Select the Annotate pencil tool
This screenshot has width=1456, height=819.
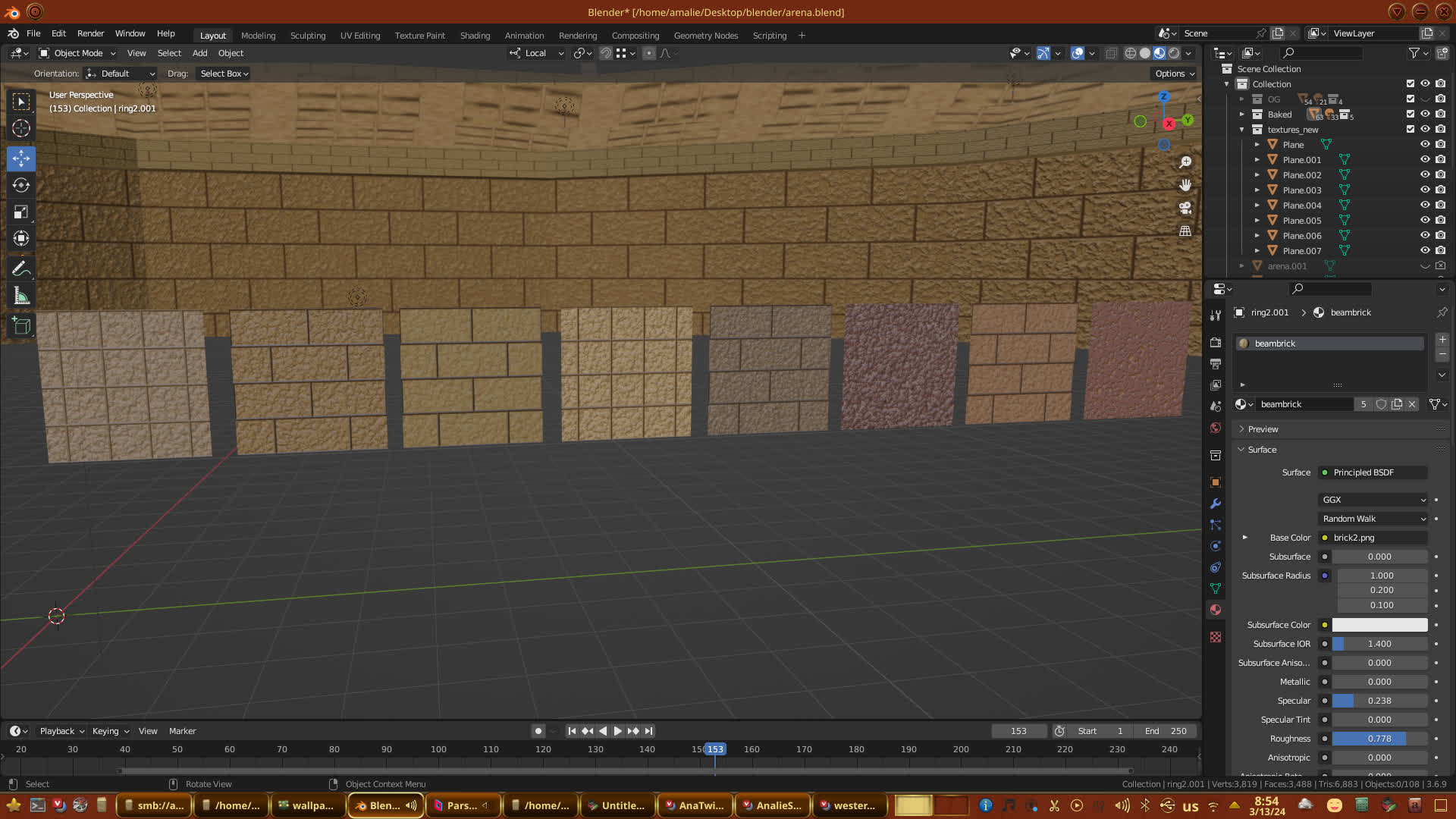21,269
